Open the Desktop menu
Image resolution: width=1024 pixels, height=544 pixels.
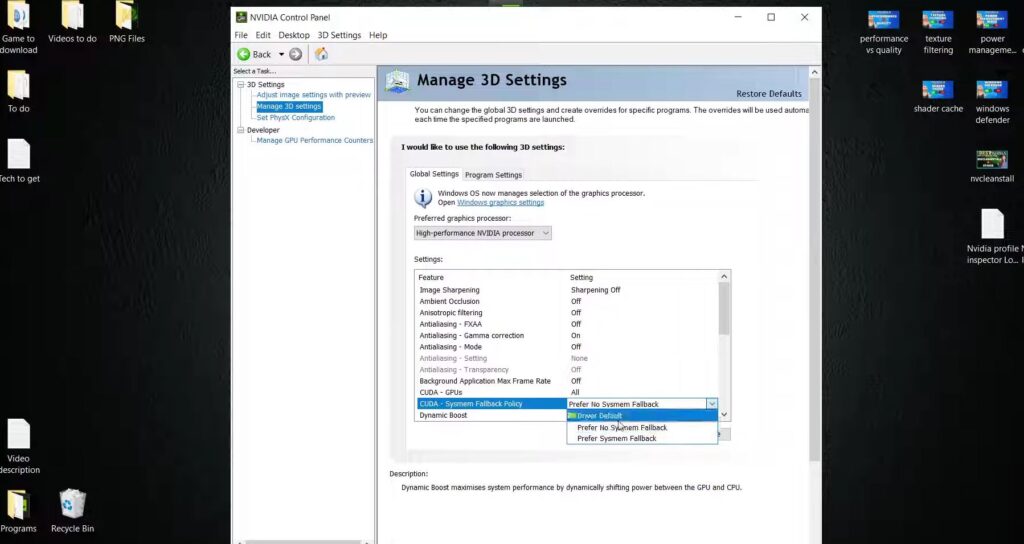[x=294, y=35]
